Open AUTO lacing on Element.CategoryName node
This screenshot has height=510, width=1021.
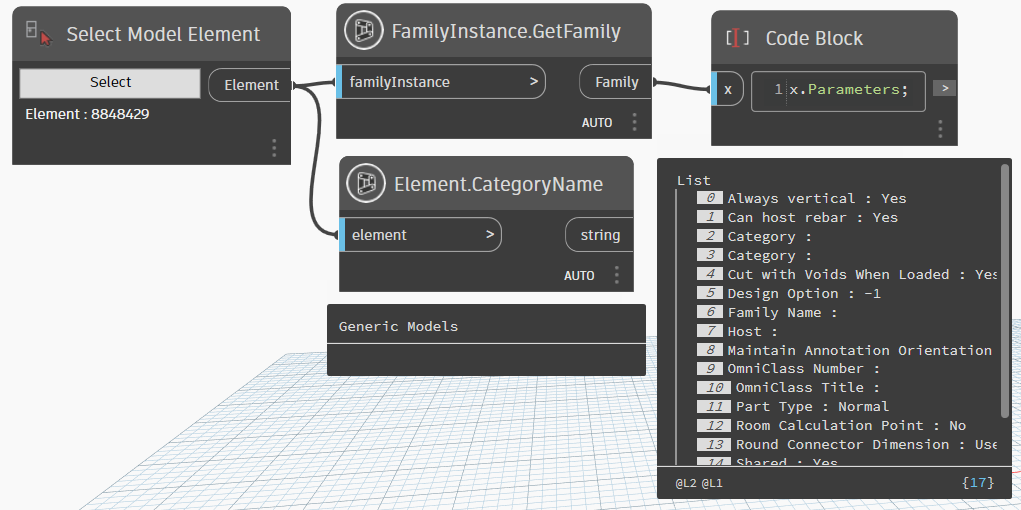click(x=579, y=276)
